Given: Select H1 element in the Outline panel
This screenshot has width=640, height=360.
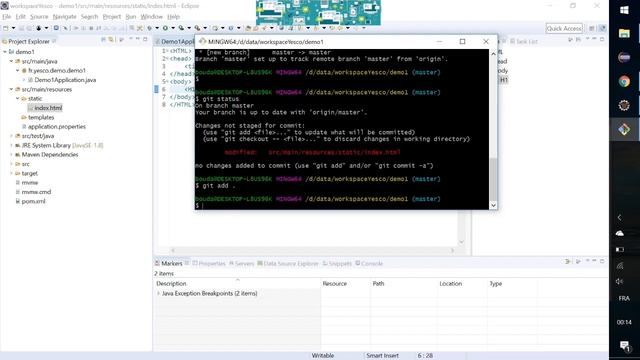Looking at the screenshot, I should pyautogui.click(x=504, y=80).
